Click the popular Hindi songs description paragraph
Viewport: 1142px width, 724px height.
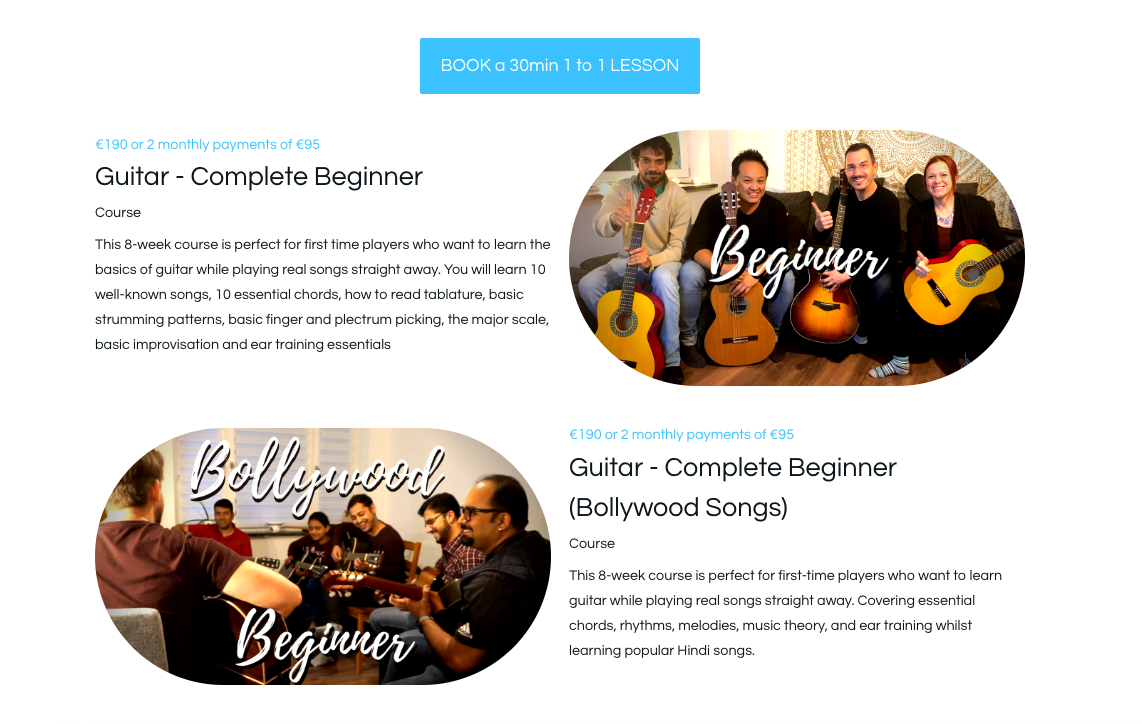[785, 613]
